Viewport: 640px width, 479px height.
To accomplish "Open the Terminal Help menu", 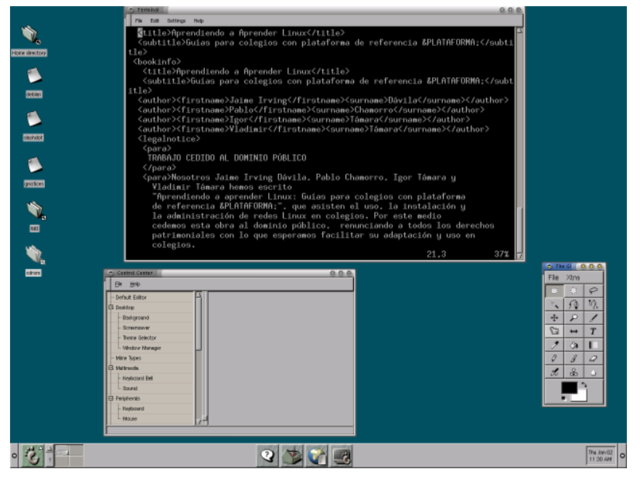I will pyautogui.click(x=198, y=21).
